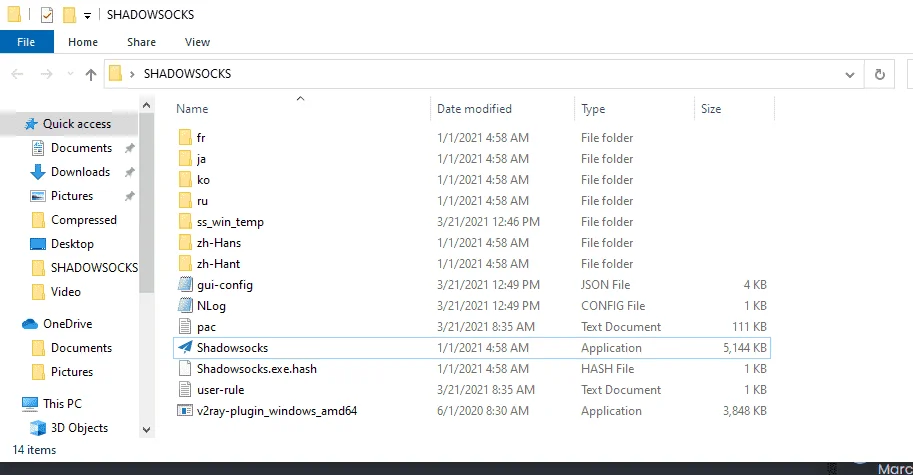The width and height of the screenshot is (913, 475).
Task: Click the pac text document icon
Action: (x=185, y=327)
